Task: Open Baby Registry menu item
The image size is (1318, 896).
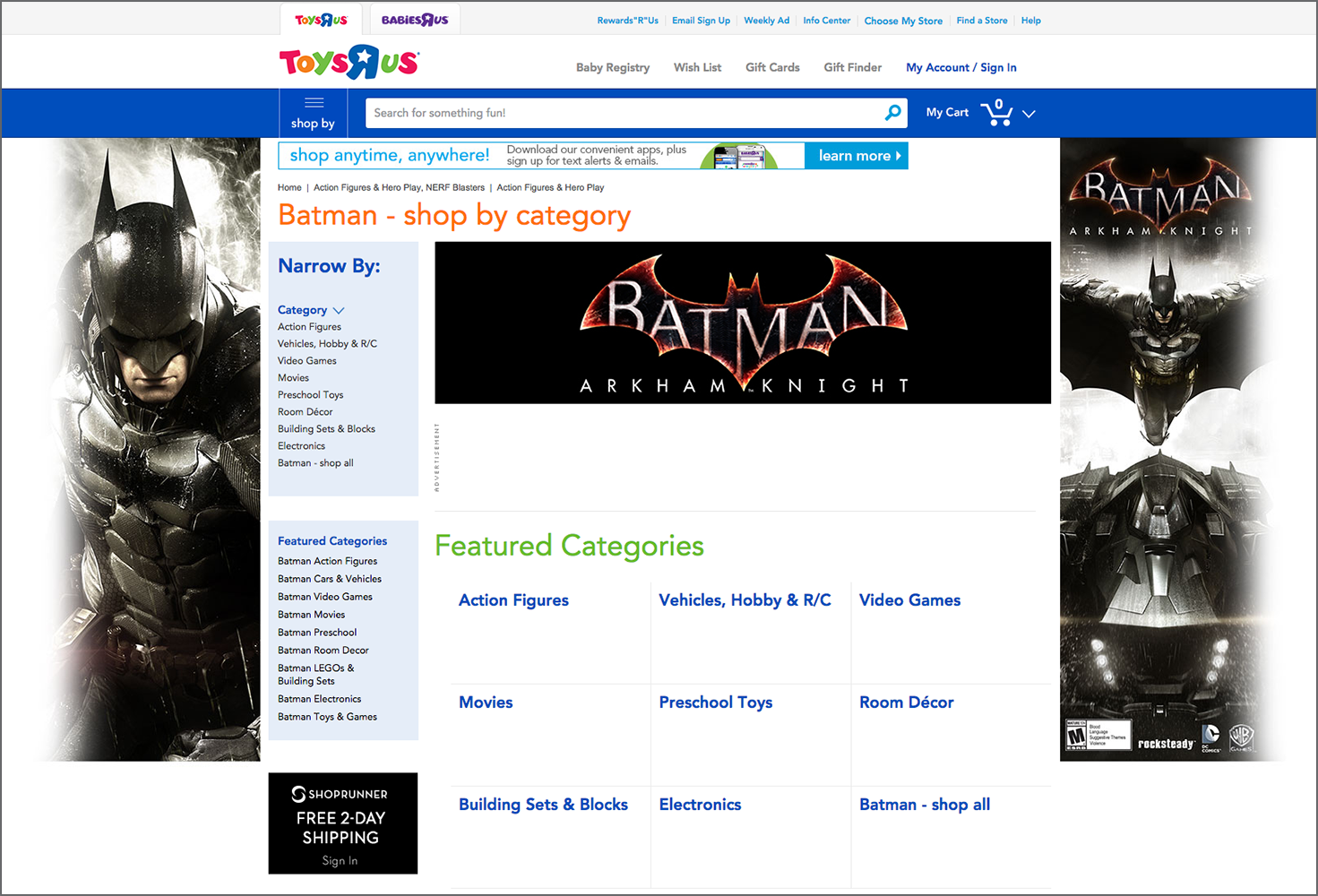Action: [613, 67]
